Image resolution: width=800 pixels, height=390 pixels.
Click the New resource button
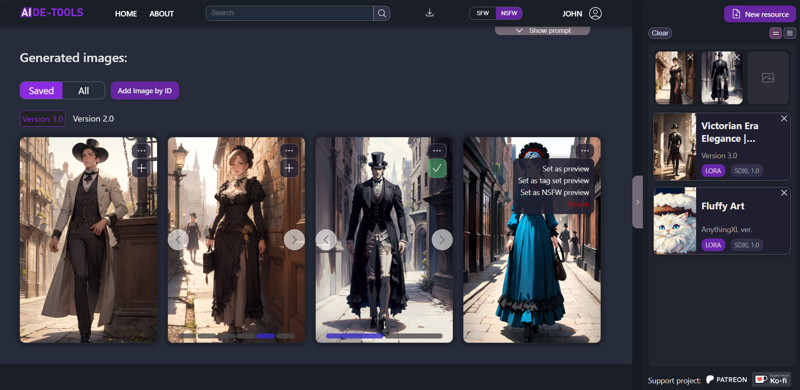[760, 14]
